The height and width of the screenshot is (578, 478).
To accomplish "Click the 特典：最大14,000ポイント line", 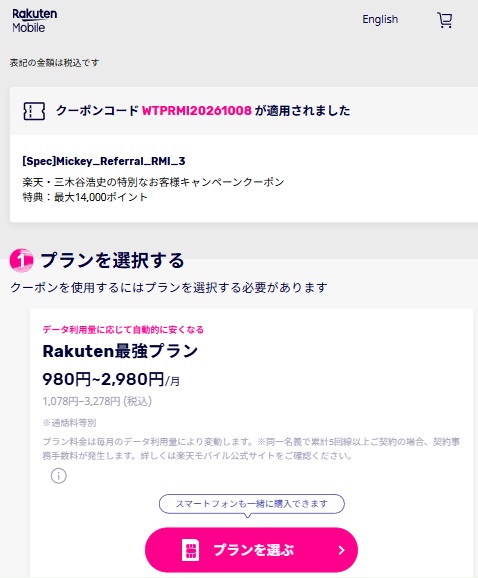I will (85, 197).
